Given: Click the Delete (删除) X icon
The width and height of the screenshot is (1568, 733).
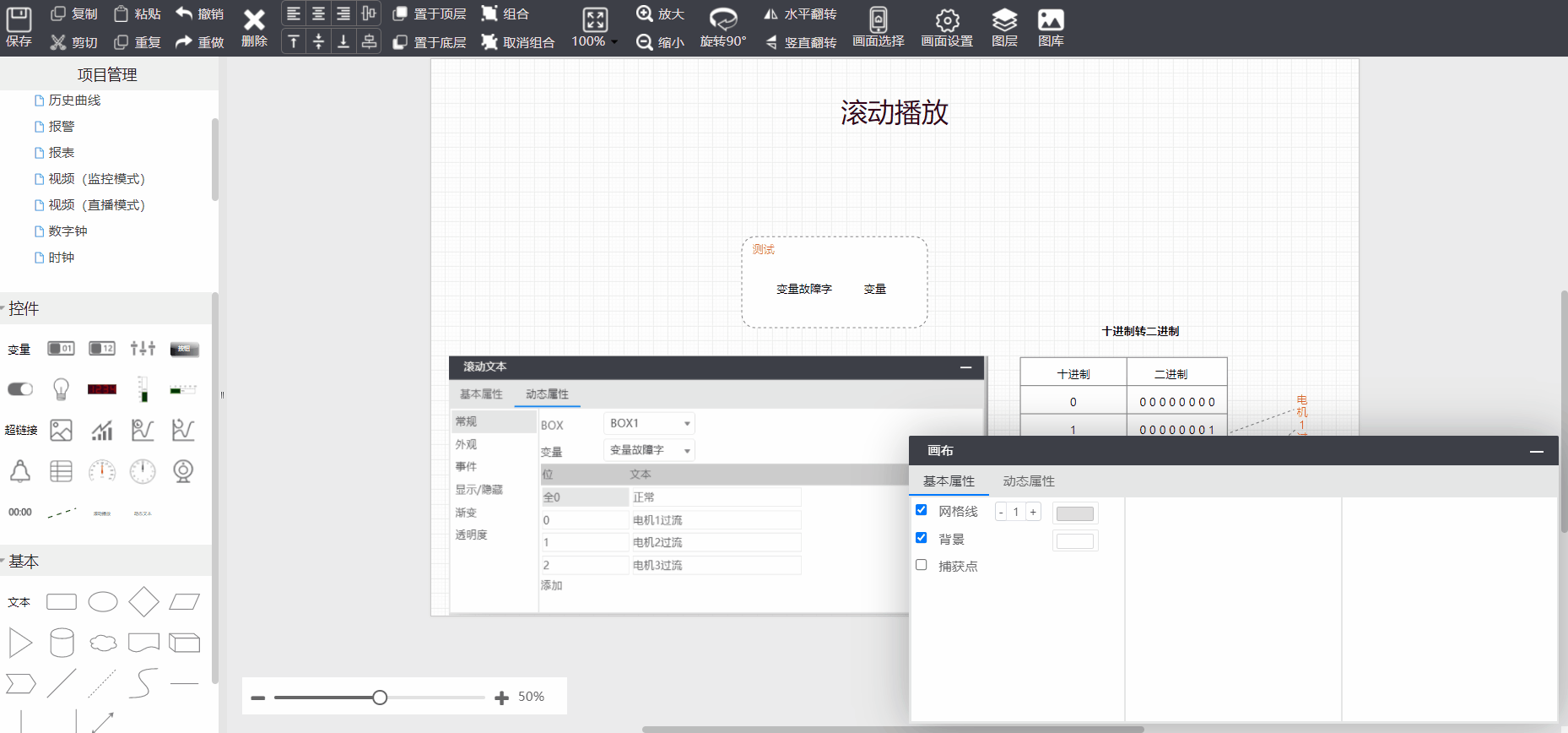Looking at the screenshot, I should (x=254, y=20).
